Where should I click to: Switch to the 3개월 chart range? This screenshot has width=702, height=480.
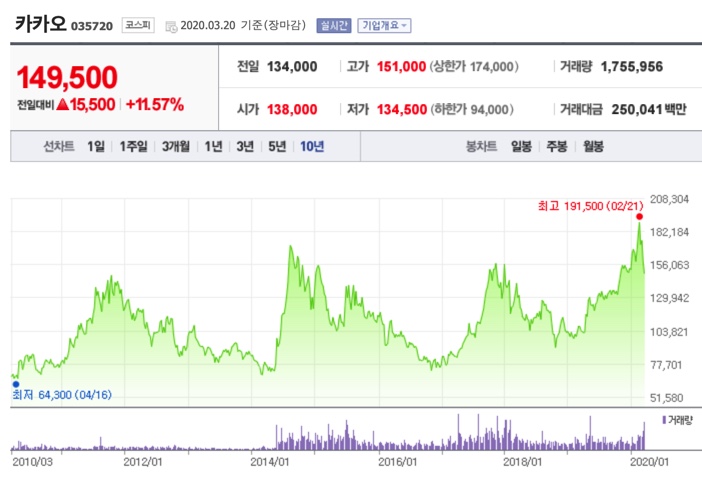coord(176,146)
